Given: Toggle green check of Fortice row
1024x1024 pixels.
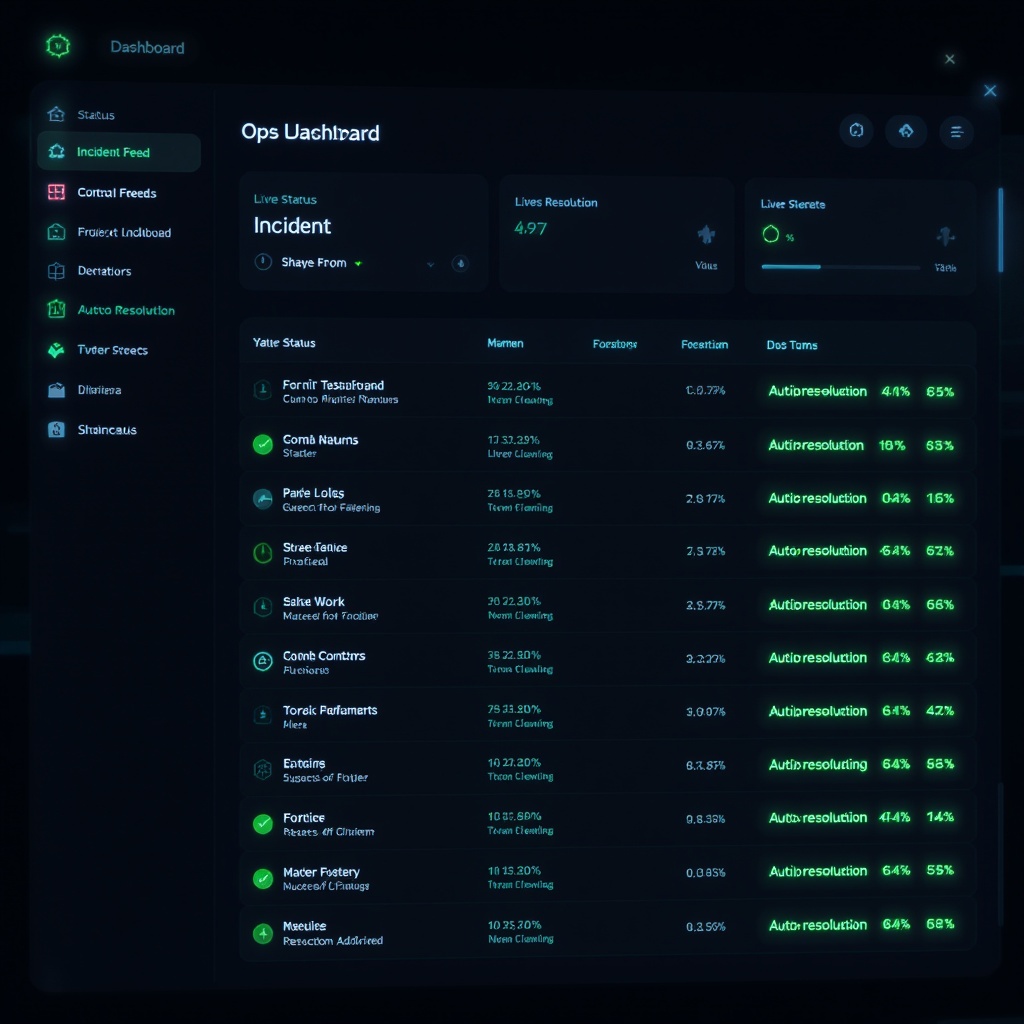Looking at the screenshot, I should pos(263,824).
